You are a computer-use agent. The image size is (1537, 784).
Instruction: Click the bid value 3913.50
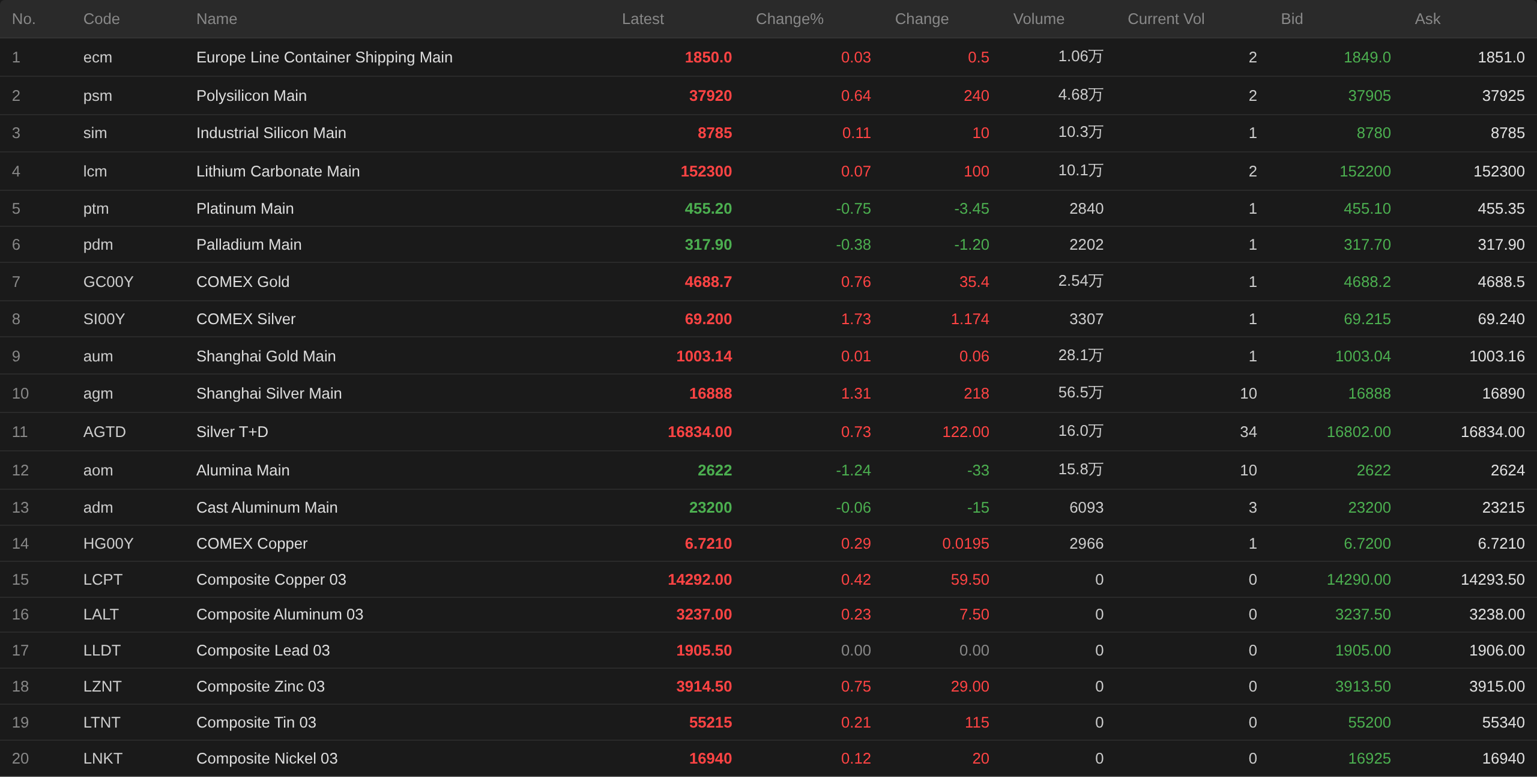pos(1363,687)
